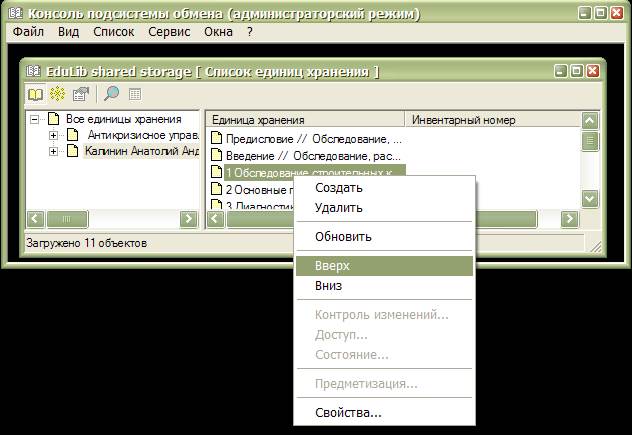632x435 pixels.
Task: Select Создать from the context menu
Action: click(339, 188)
